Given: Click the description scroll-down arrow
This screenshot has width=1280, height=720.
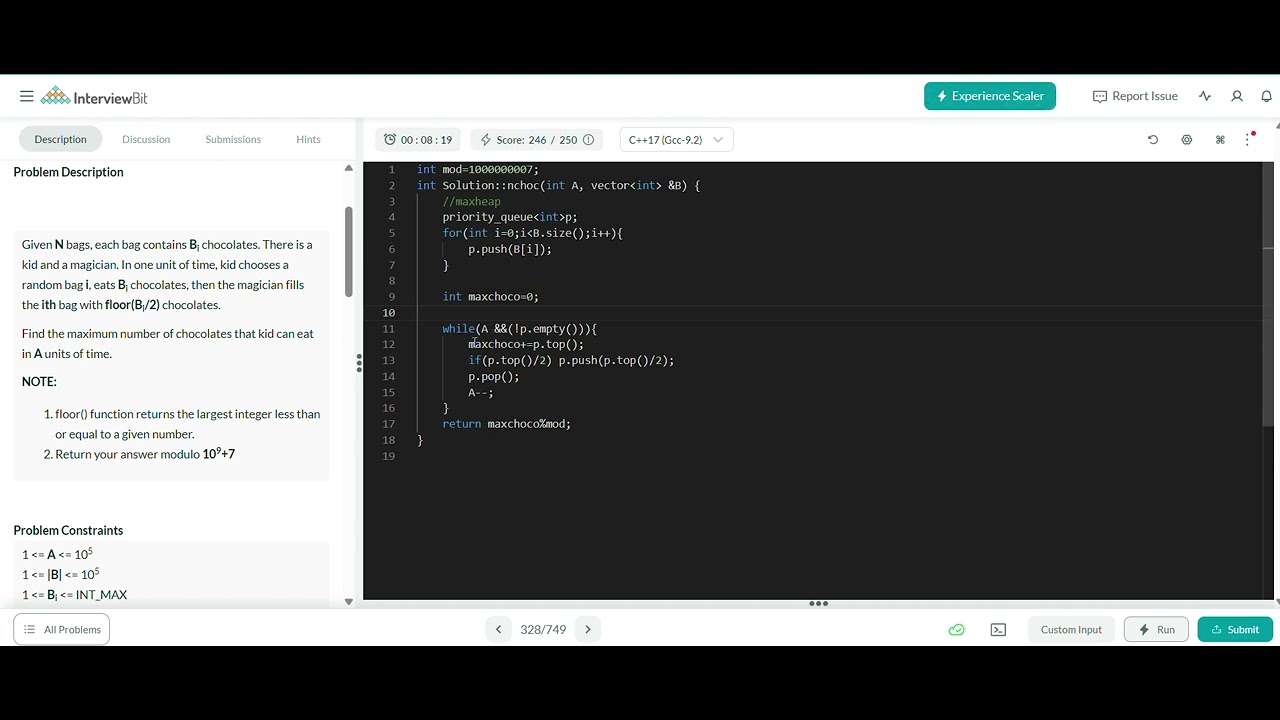Looking at the screenshot, I should point(349,601).
